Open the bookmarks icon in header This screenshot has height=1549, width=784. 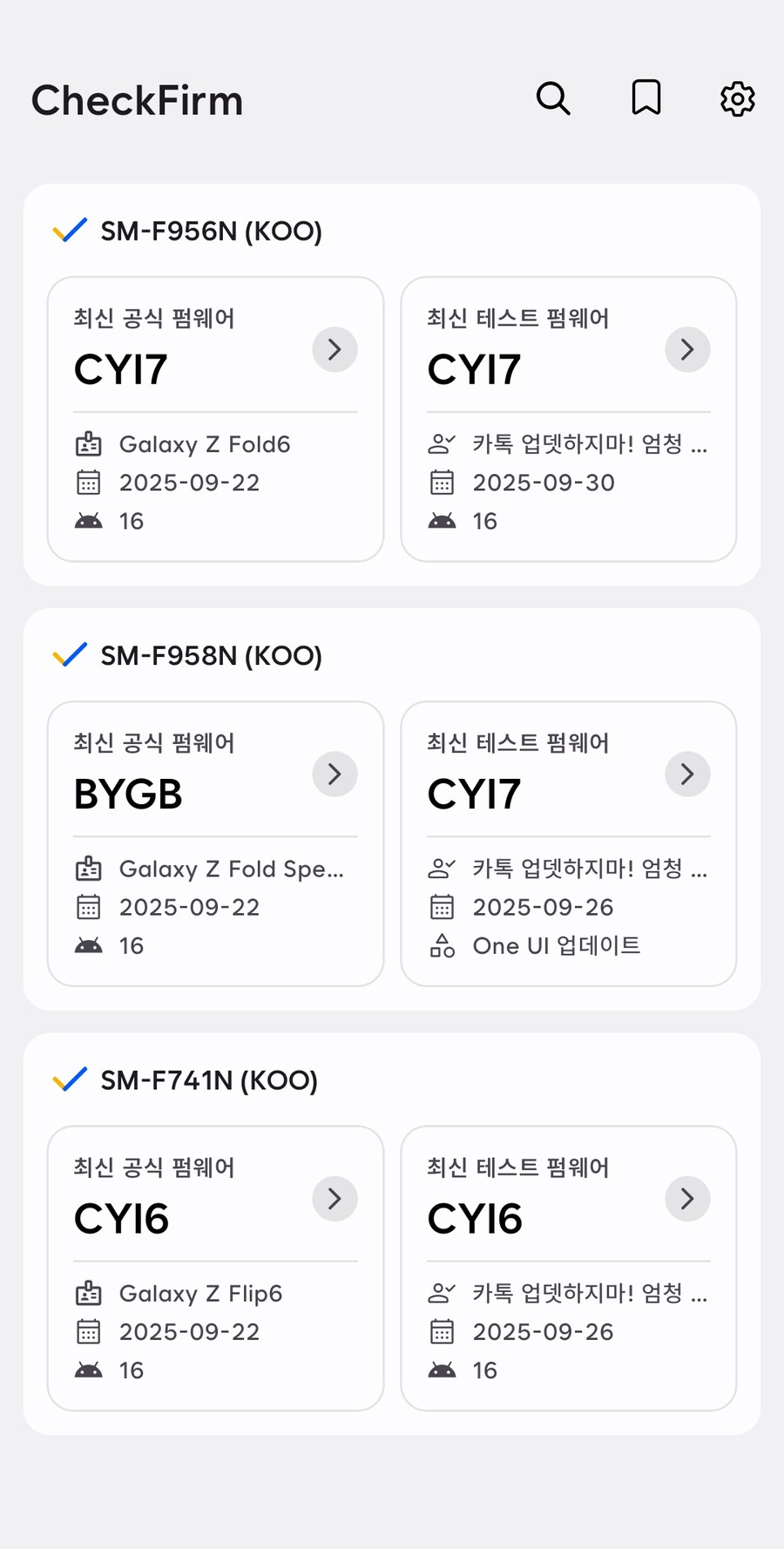tap(645, 98)
